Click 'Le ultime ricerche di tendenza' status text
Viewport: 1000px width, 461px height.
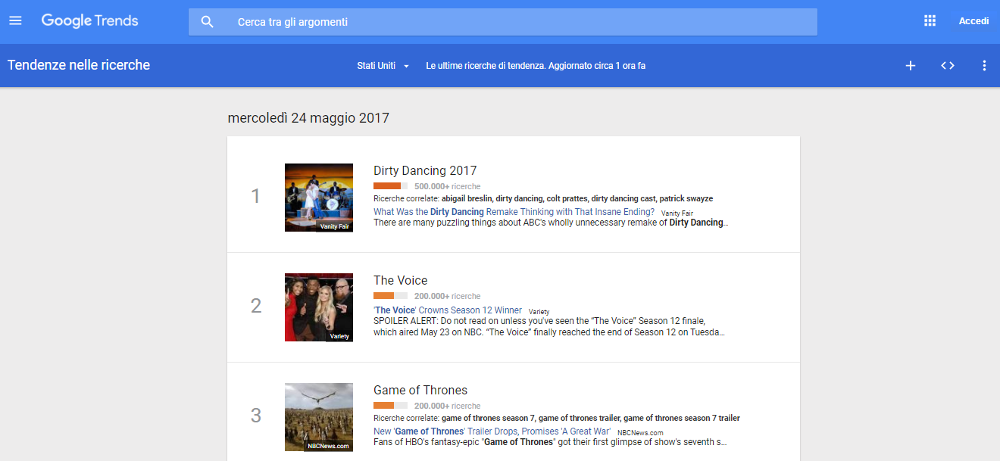click(x=536, y=66)
